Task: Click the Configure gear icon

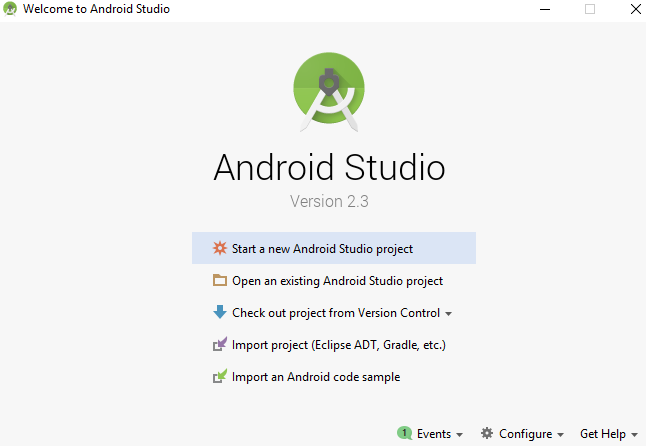Action: coord(487,433)
